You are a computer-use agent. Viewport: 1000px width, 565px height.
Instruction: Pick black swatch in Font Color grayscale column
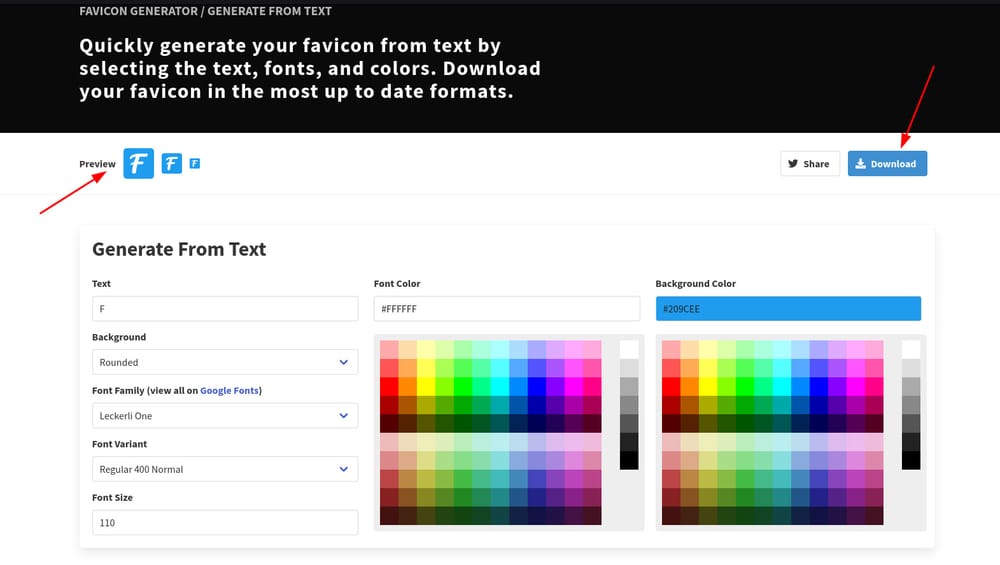(x=629, y=460)
